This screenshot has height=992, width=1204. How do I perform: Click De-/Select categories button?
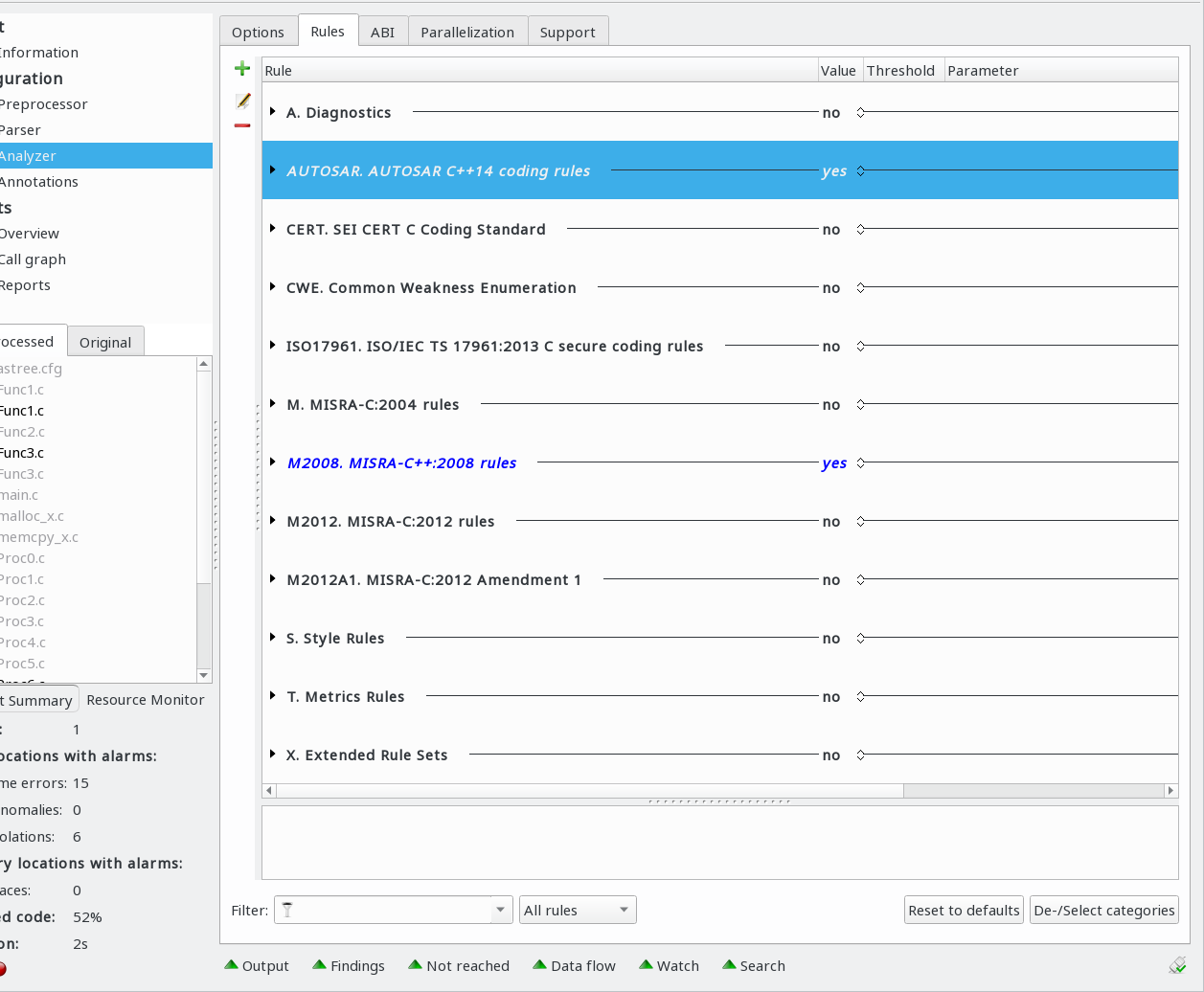[x=1104, y=910]
